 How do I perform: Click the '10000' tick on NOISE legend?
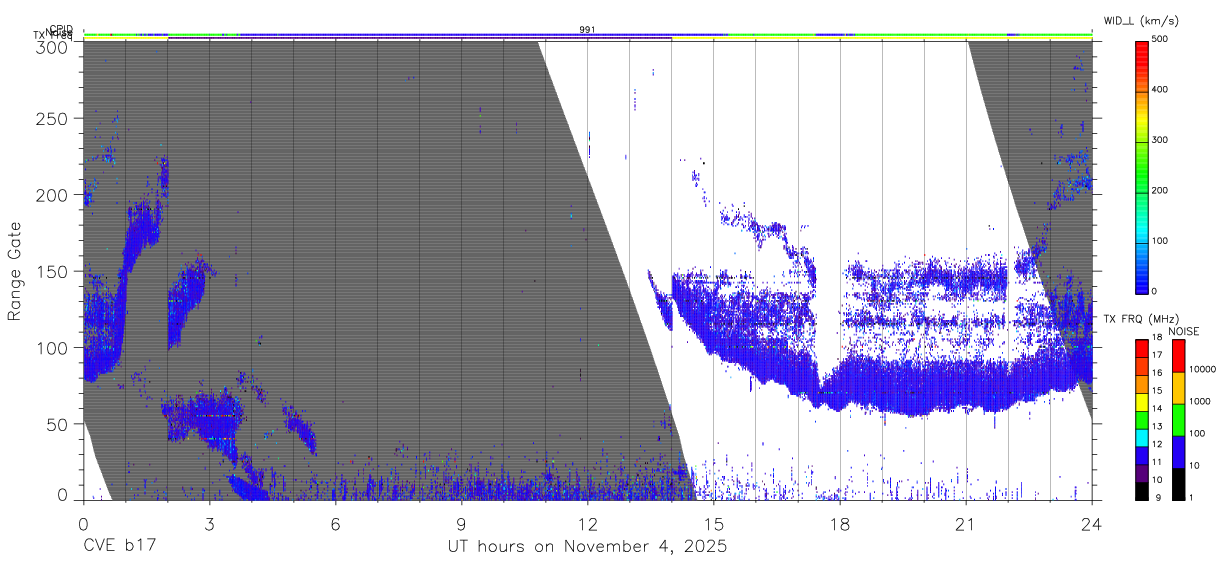tap(1203, 370)
